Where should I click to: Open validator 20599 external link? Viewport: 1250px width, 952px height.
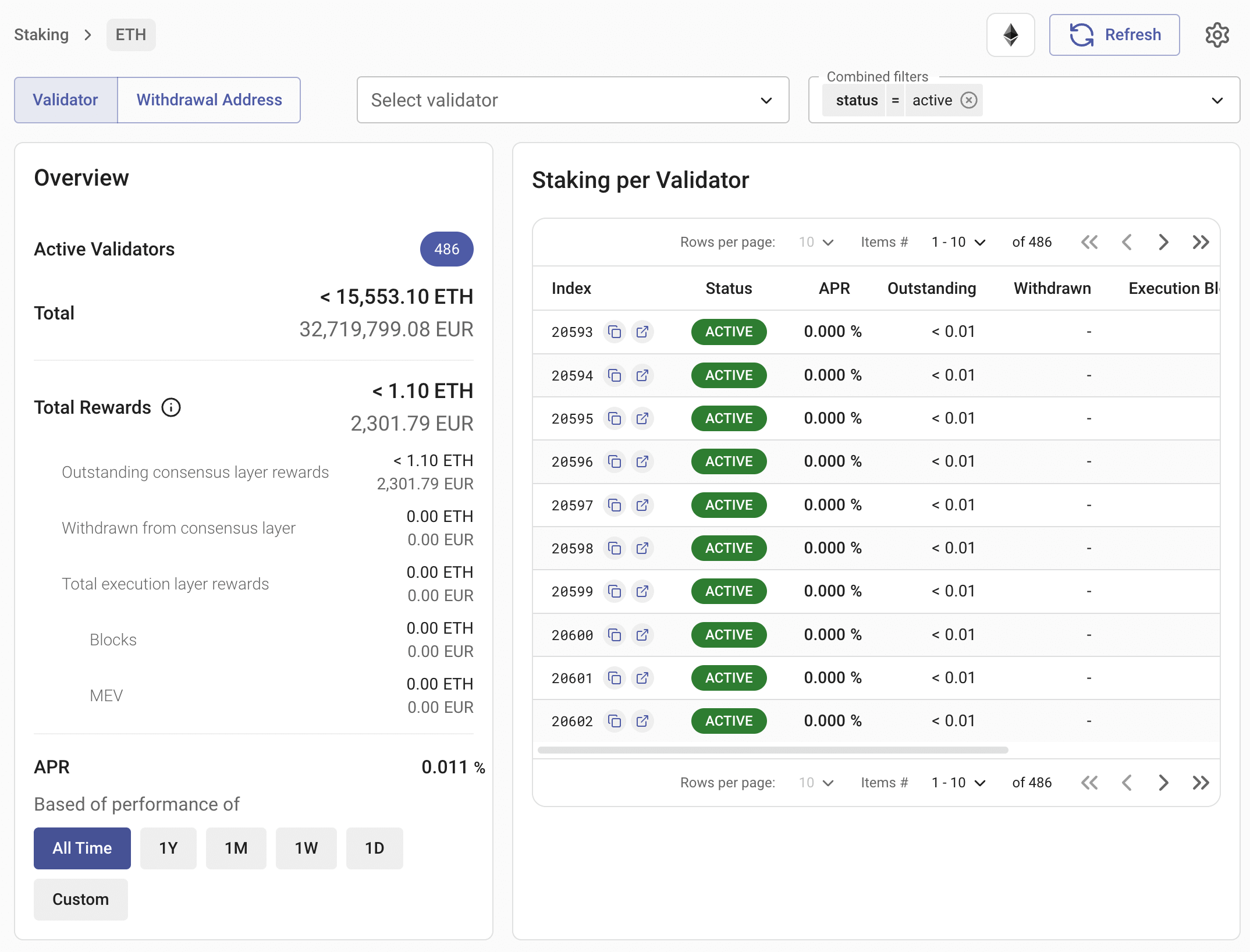[642, 591]
